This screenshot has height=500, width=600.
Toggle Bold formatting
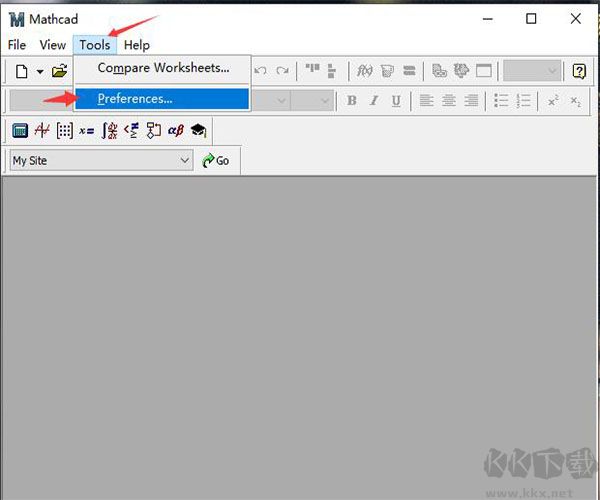pyautogui.click(x=352, y=101)
